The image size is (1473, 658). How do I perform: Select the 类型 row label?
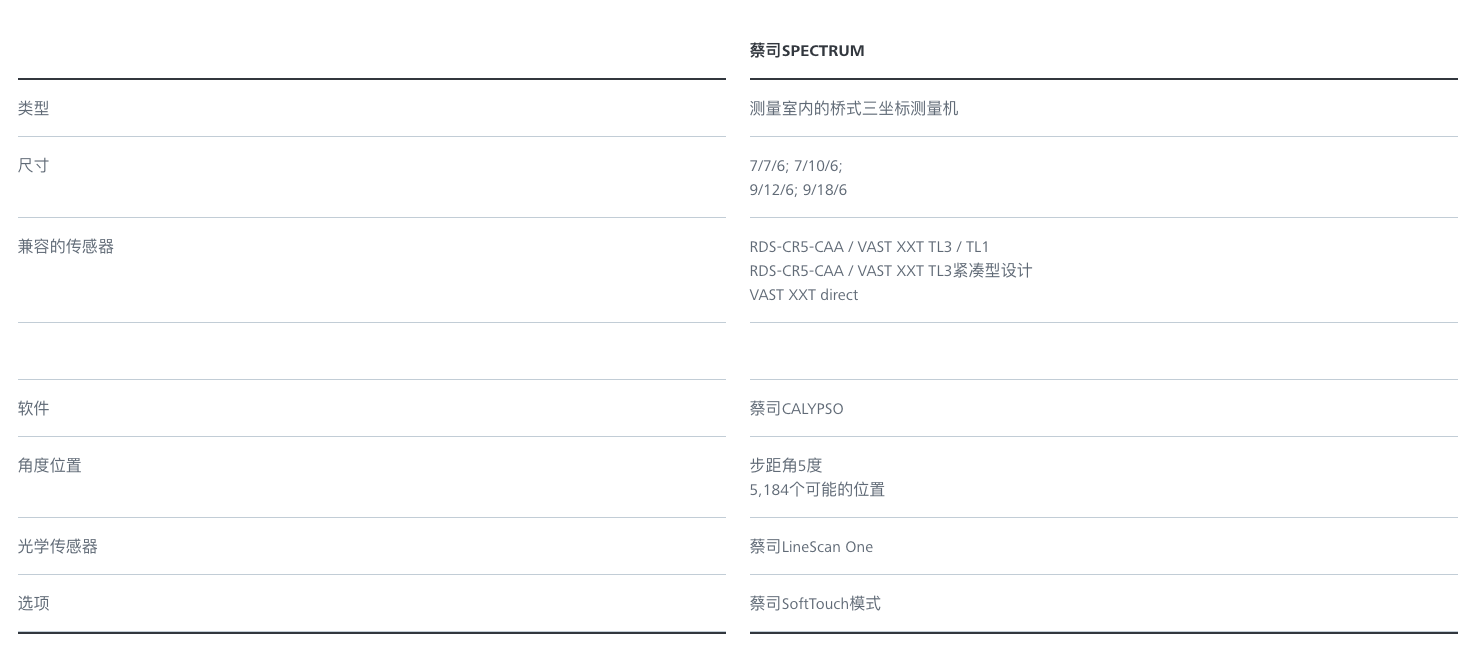34,108
